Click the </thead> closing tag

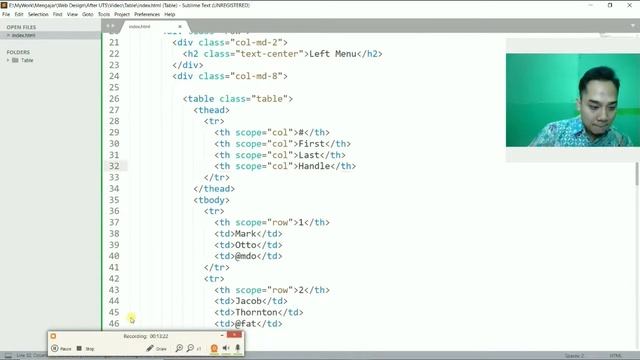pyautogui.click(x=214, y=189)
